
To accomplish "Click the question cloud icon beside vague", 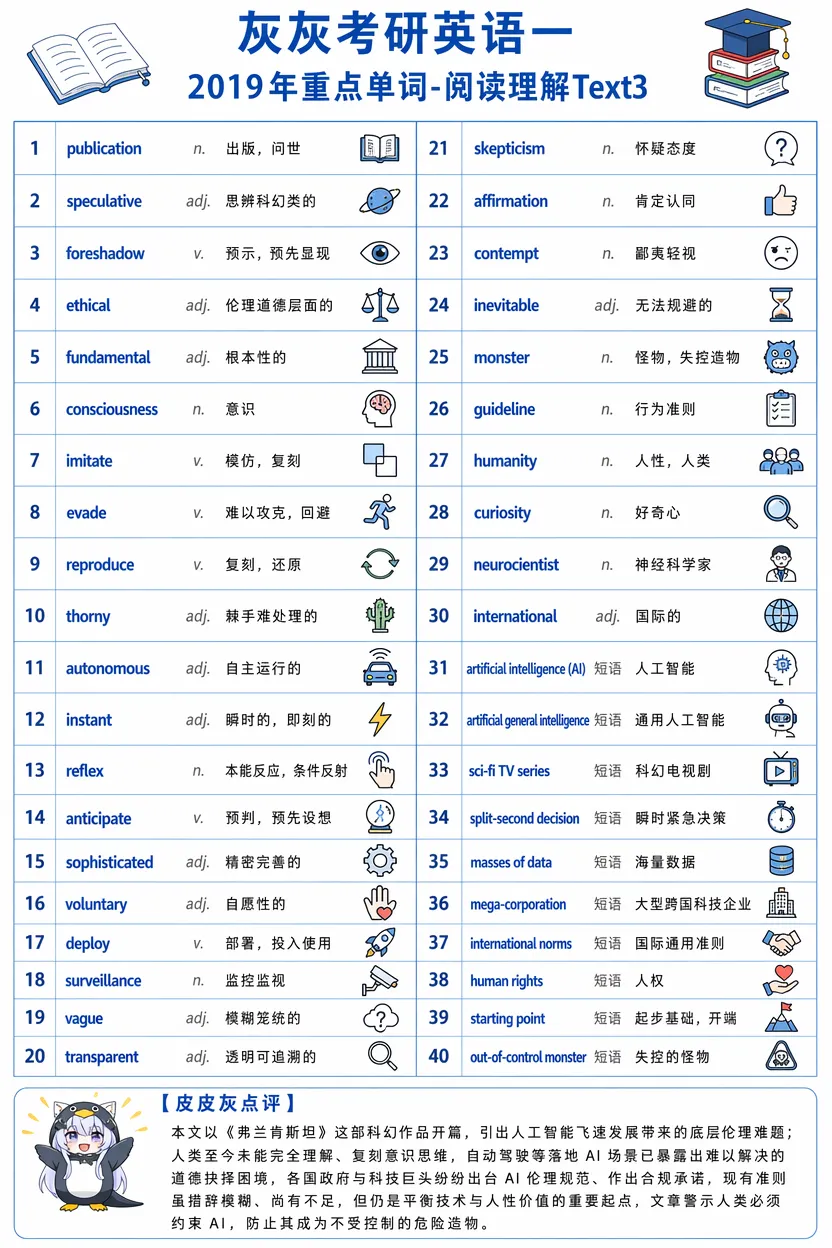I will (380, 1018).
